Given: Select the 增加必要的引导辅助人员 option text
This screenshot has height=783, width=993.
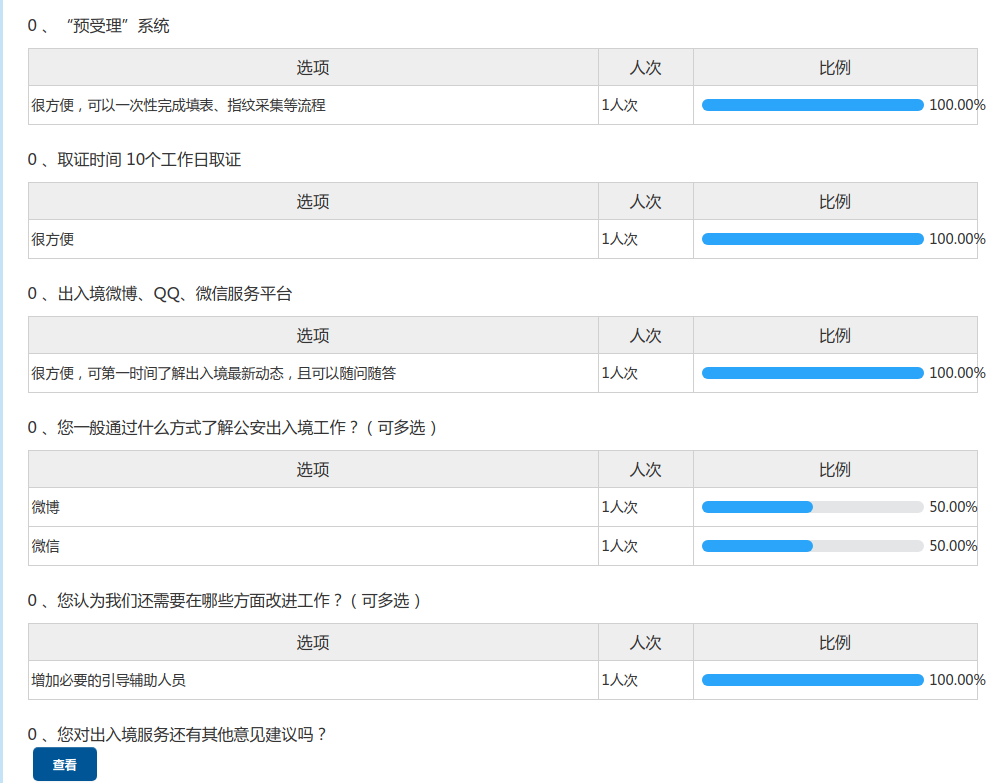Looking at the screenshot, I should [108, 680].
